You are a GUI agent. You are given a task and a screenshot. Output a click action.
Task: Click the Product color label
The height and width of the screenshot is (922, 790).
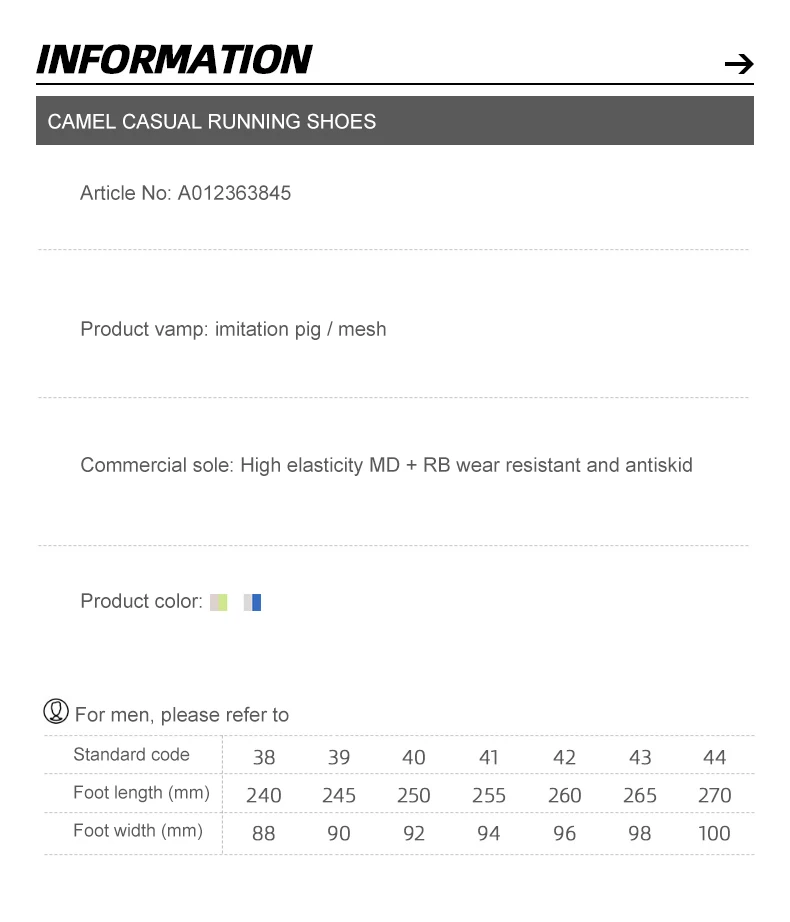coord(141,601)
